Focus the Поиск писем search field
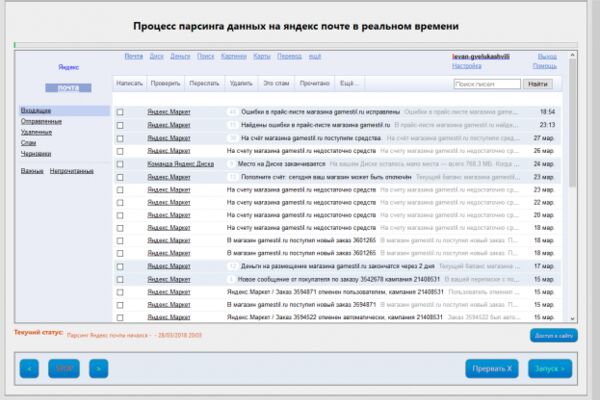This screenshot has height=400, width=600. coord(487,84)
